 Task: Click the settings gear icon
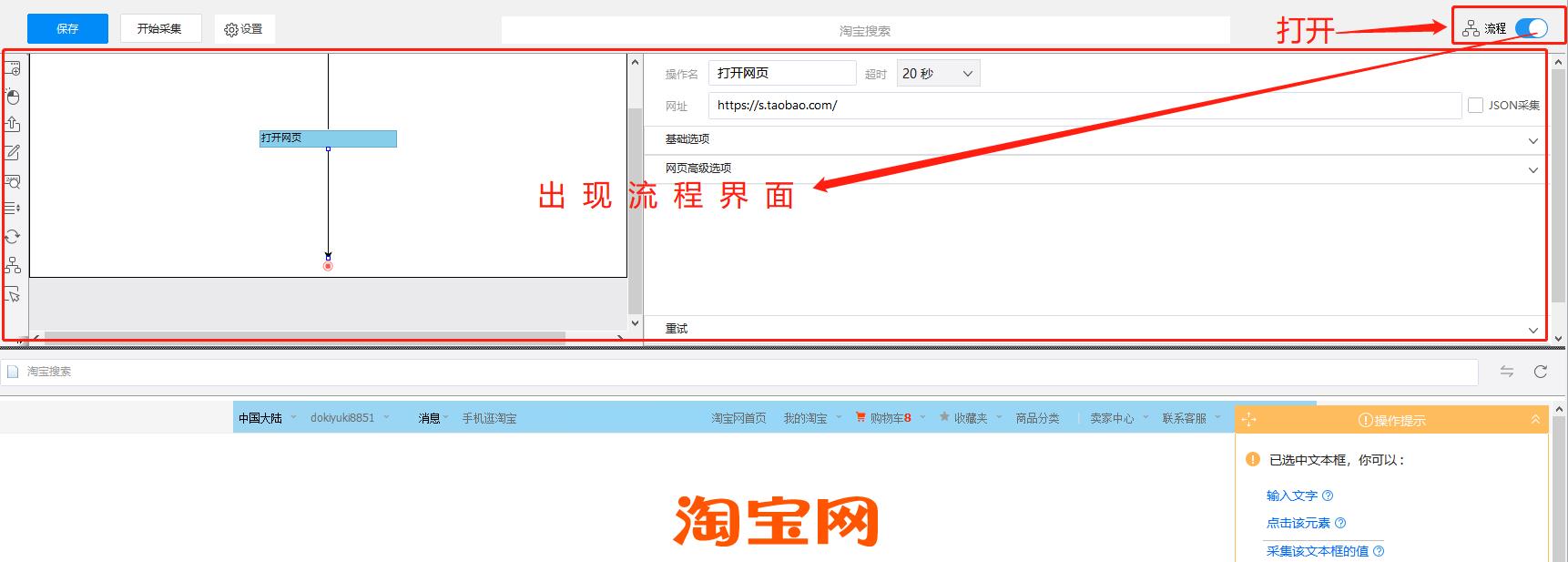(x=230, y=30)
